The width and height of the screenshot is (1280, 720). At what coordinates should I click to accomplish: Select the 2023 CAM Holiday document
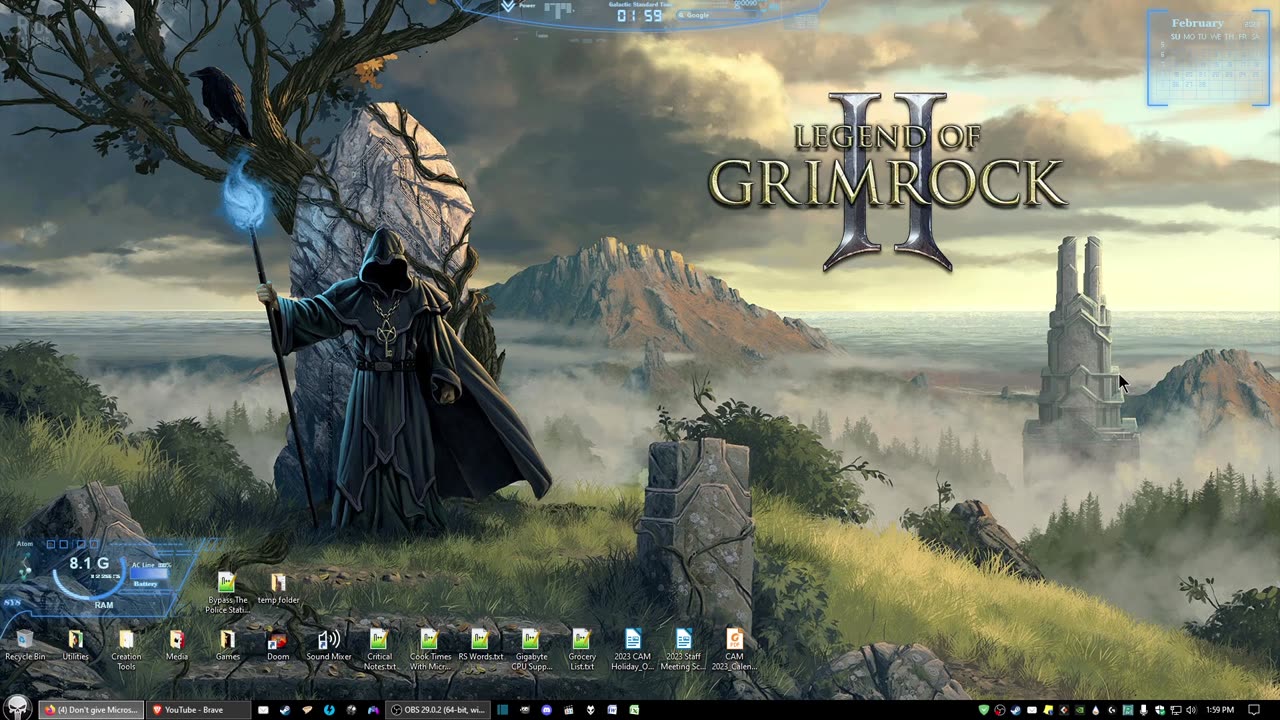pyautogui.click(x=633, y=649)
